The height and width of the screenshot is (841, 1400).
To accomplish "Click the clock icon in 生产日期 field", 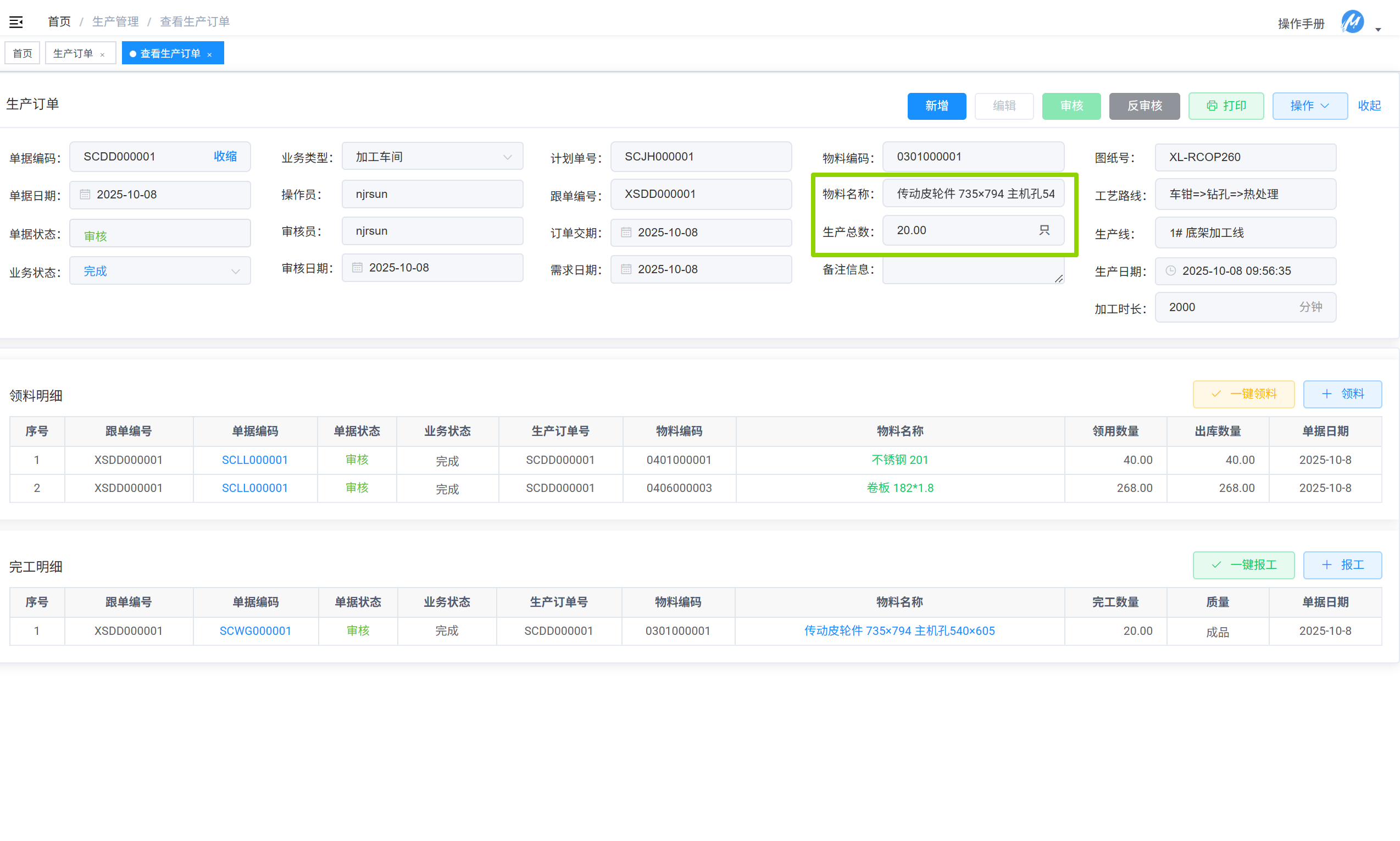I will 1171,271.
